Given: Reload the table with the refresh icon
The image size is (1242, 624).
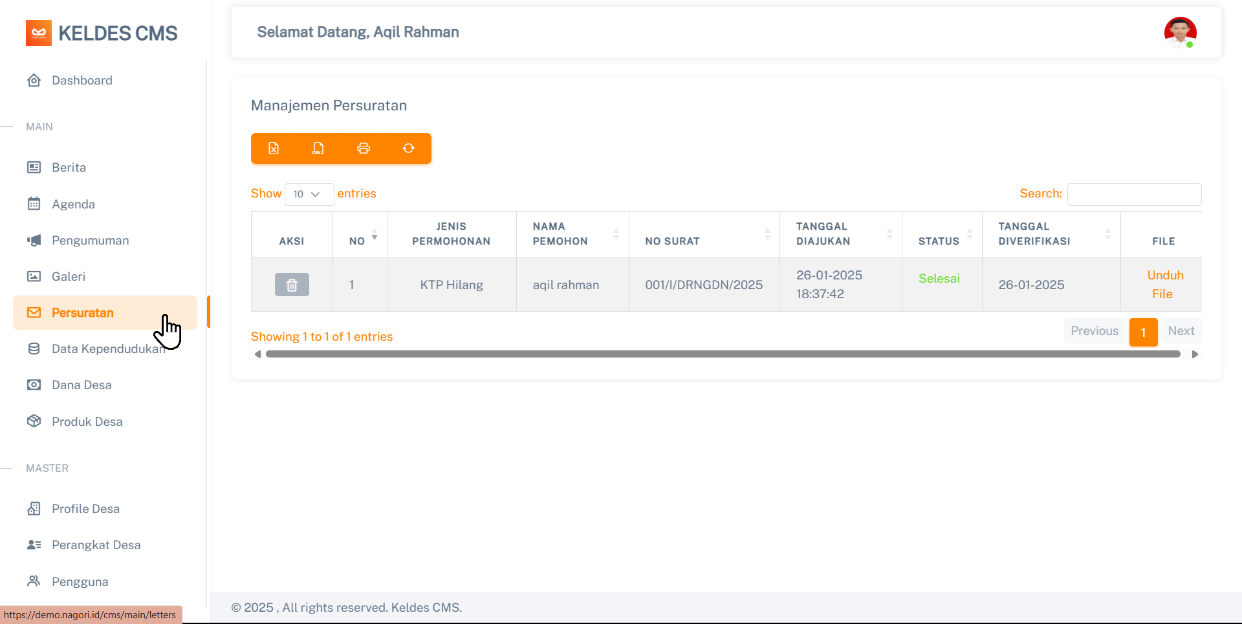Looking at the screenshot, I should pyautogui.click(x=408, y=148).
